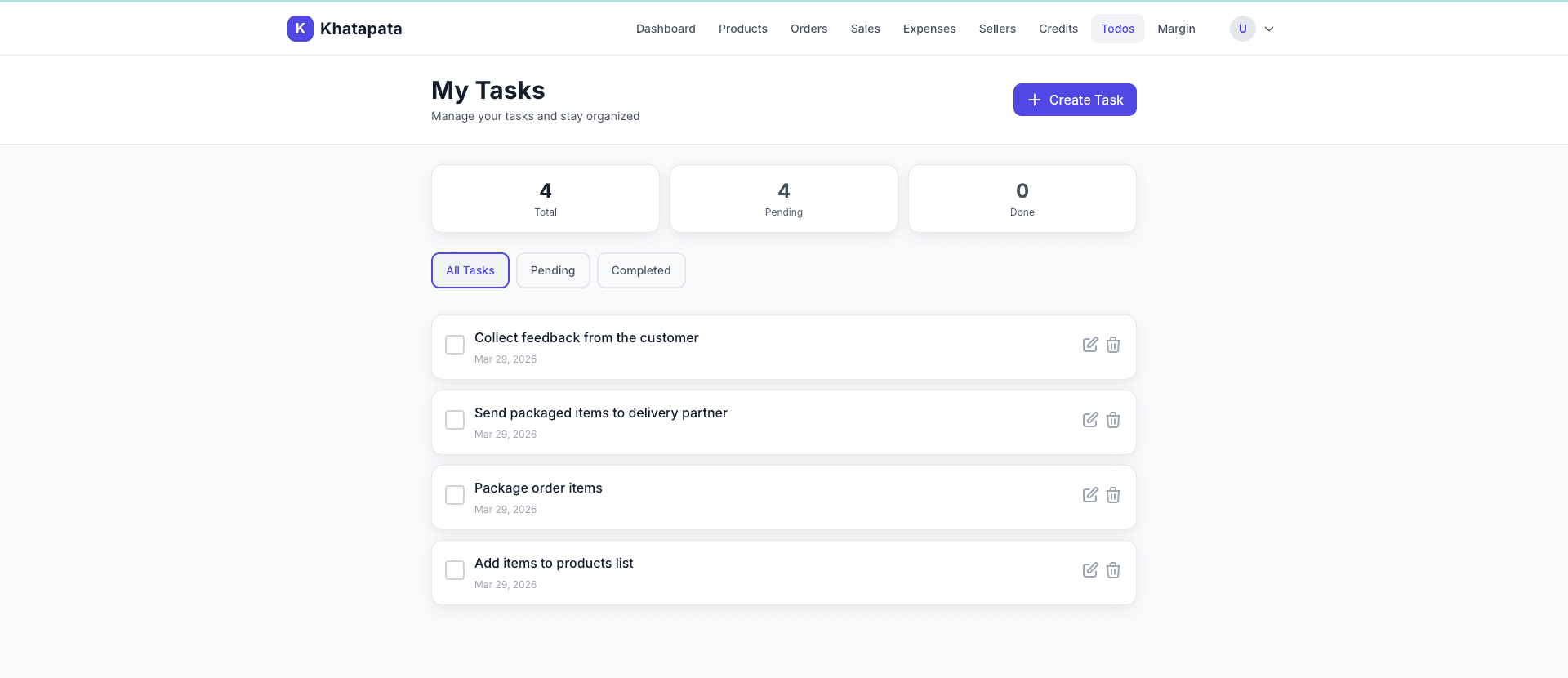Click the 'Package order items' title
Image resolution: width=1568 pixels, height=678 pixels.
(x=538, y=488)
